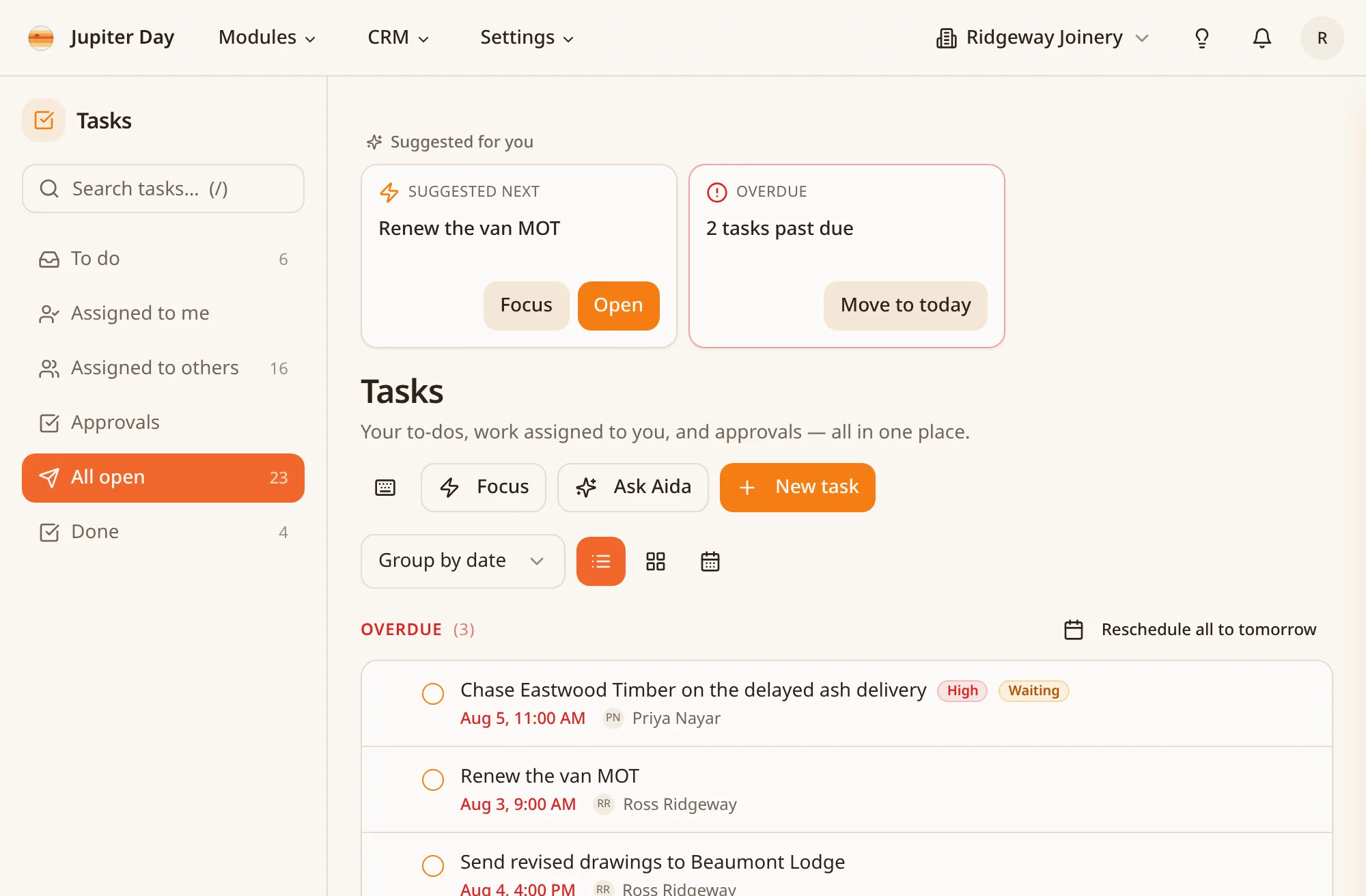The height and width of the screenshot is (896, 1366).
Task: Select the All open list
Action: click(x=163, y=478)
